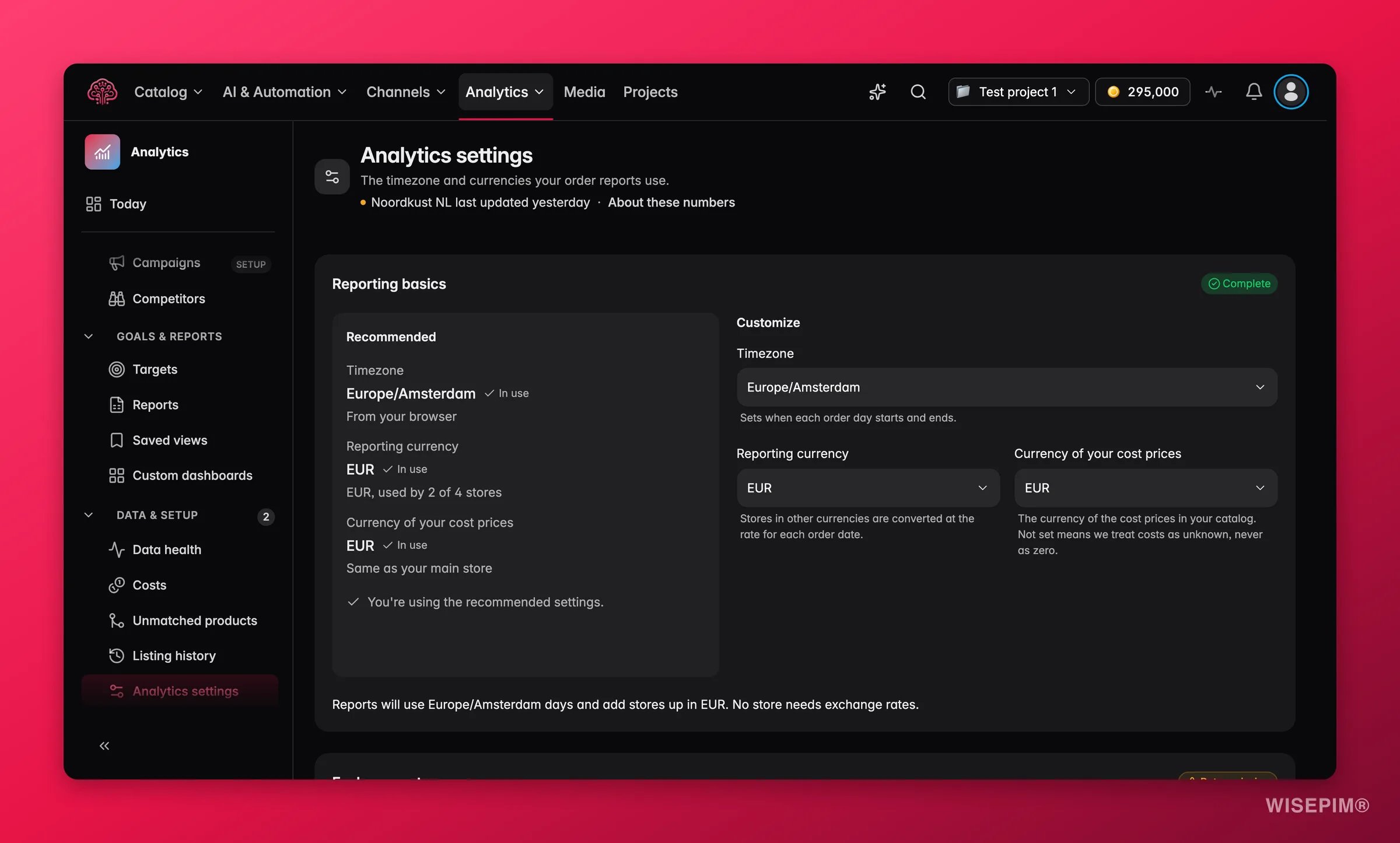
Task: Click the About these numbers link
Action: (671, 202)
